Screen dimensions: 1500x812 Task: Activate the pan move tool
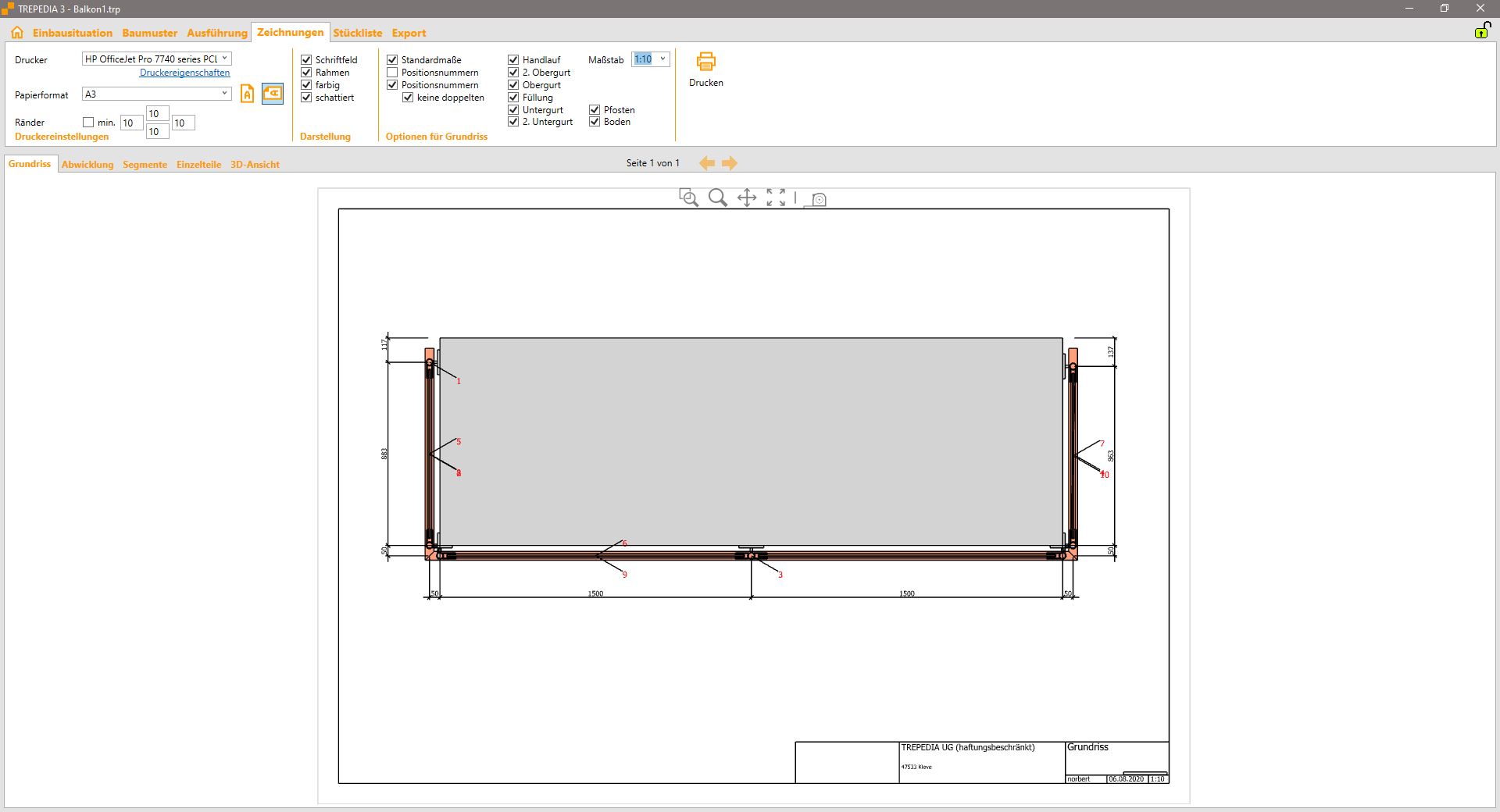click(x=747, y=198)
